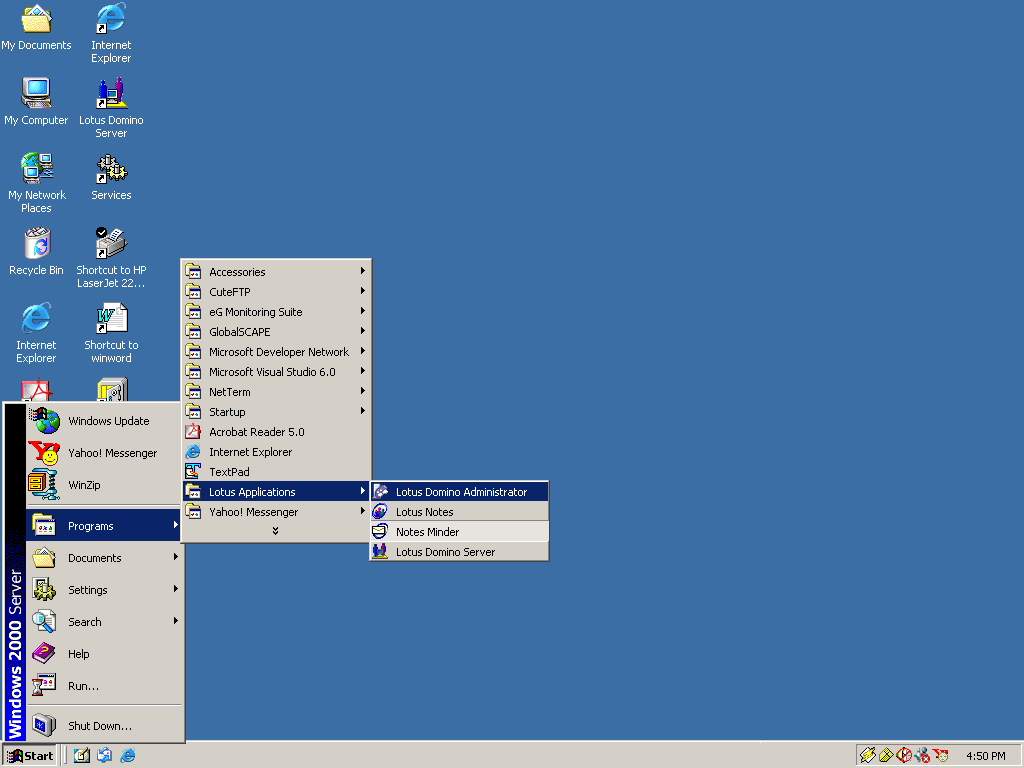
Task: Click the network tray icon with red X
Action: click(x=922, y=756)
